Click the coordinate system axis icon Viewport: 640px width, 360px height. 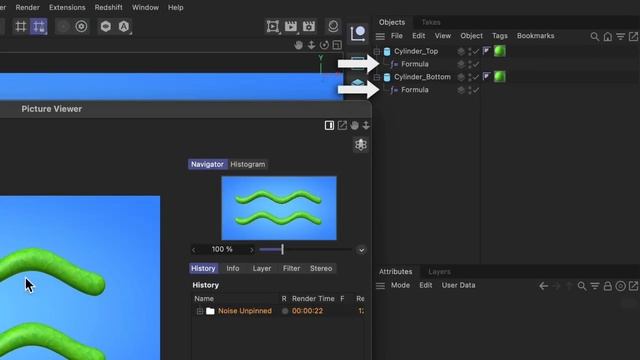pos(358,33)
